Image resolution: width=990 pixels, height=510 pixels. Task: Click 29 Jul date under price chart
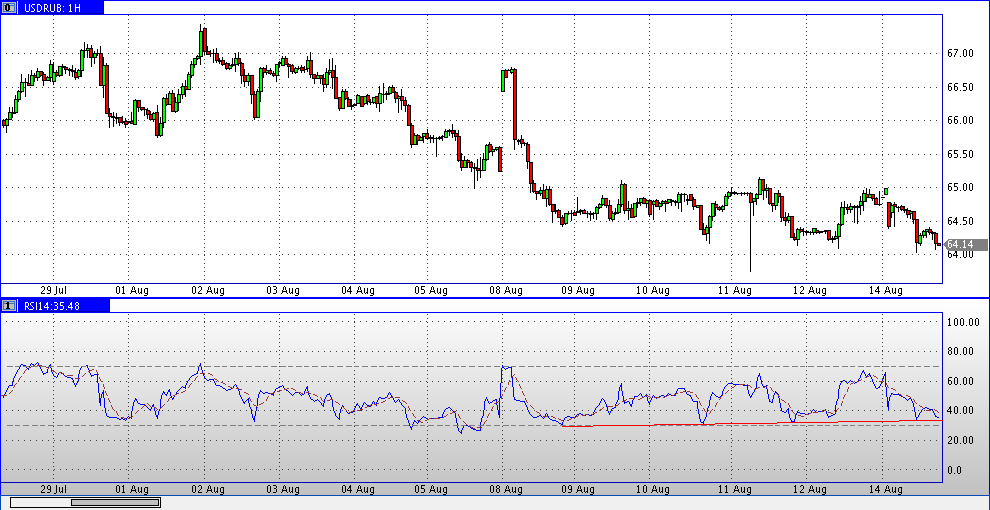tap(54, 290)
